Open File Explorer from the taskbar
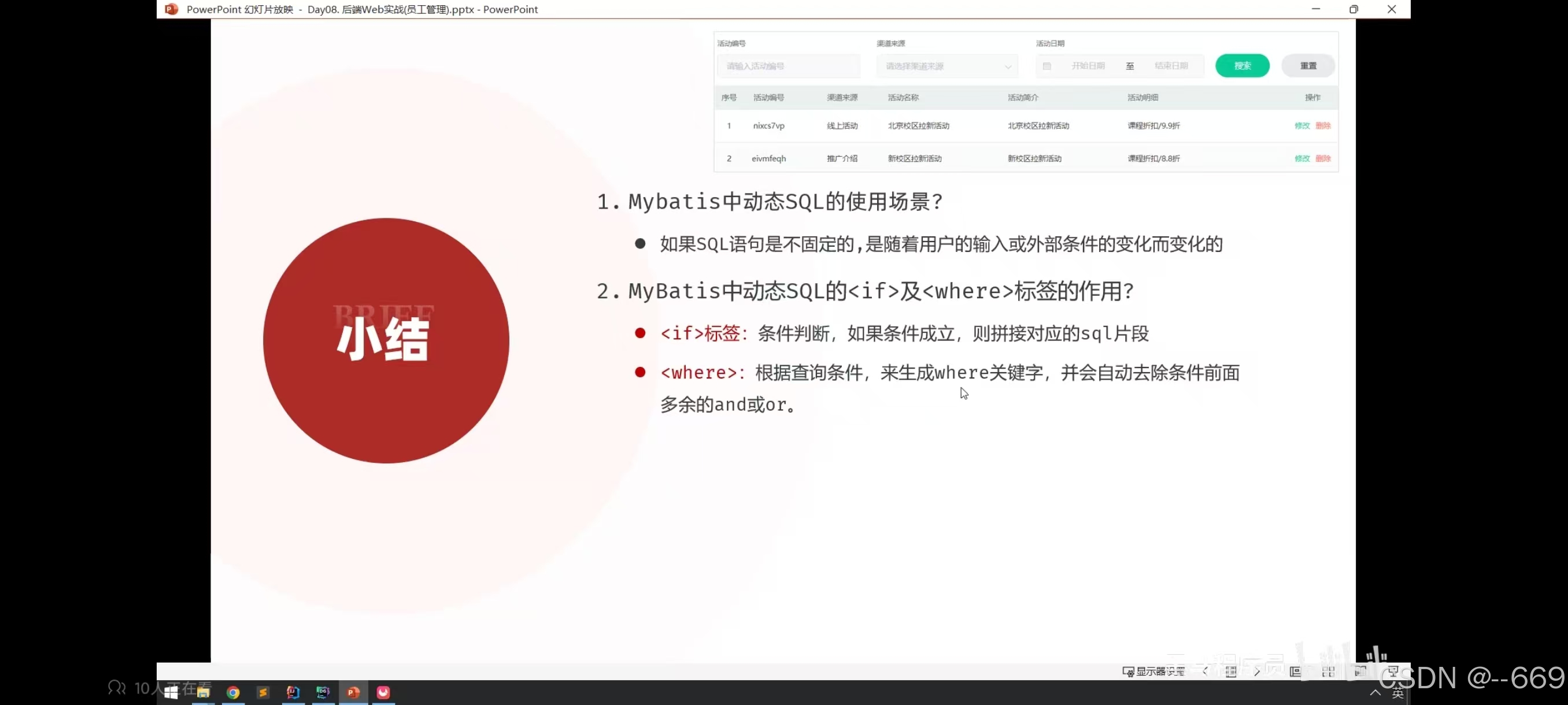Viewport: 1568px width, 705px height. click(x=204, y=693)
